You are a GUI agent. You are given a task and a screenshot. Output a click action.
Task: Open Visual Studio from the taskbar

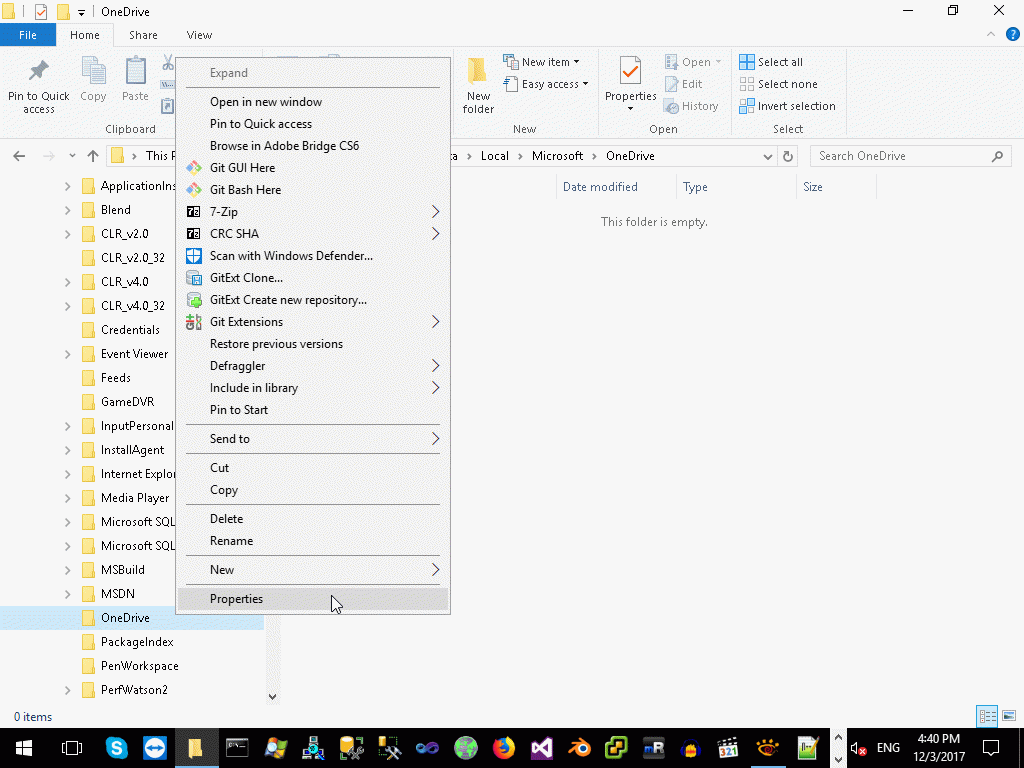pos(541,748)
